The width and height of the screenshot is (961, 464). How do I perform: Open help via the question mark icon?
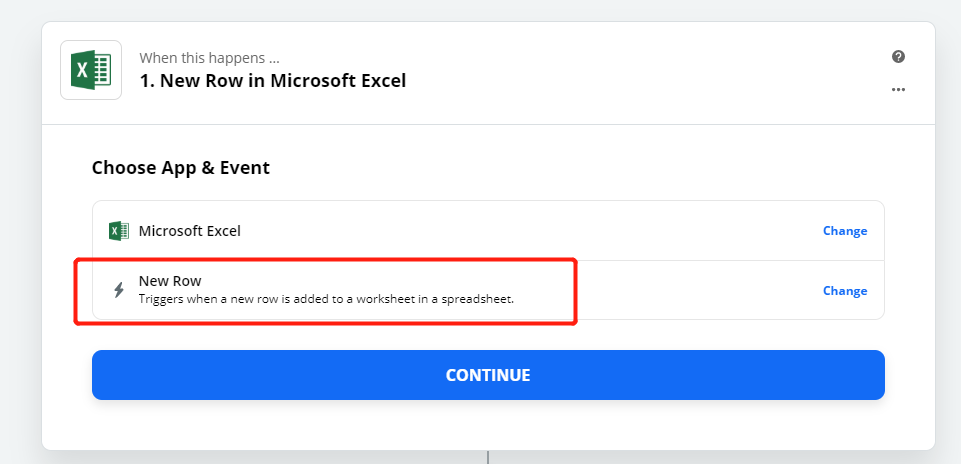point(898,57)
